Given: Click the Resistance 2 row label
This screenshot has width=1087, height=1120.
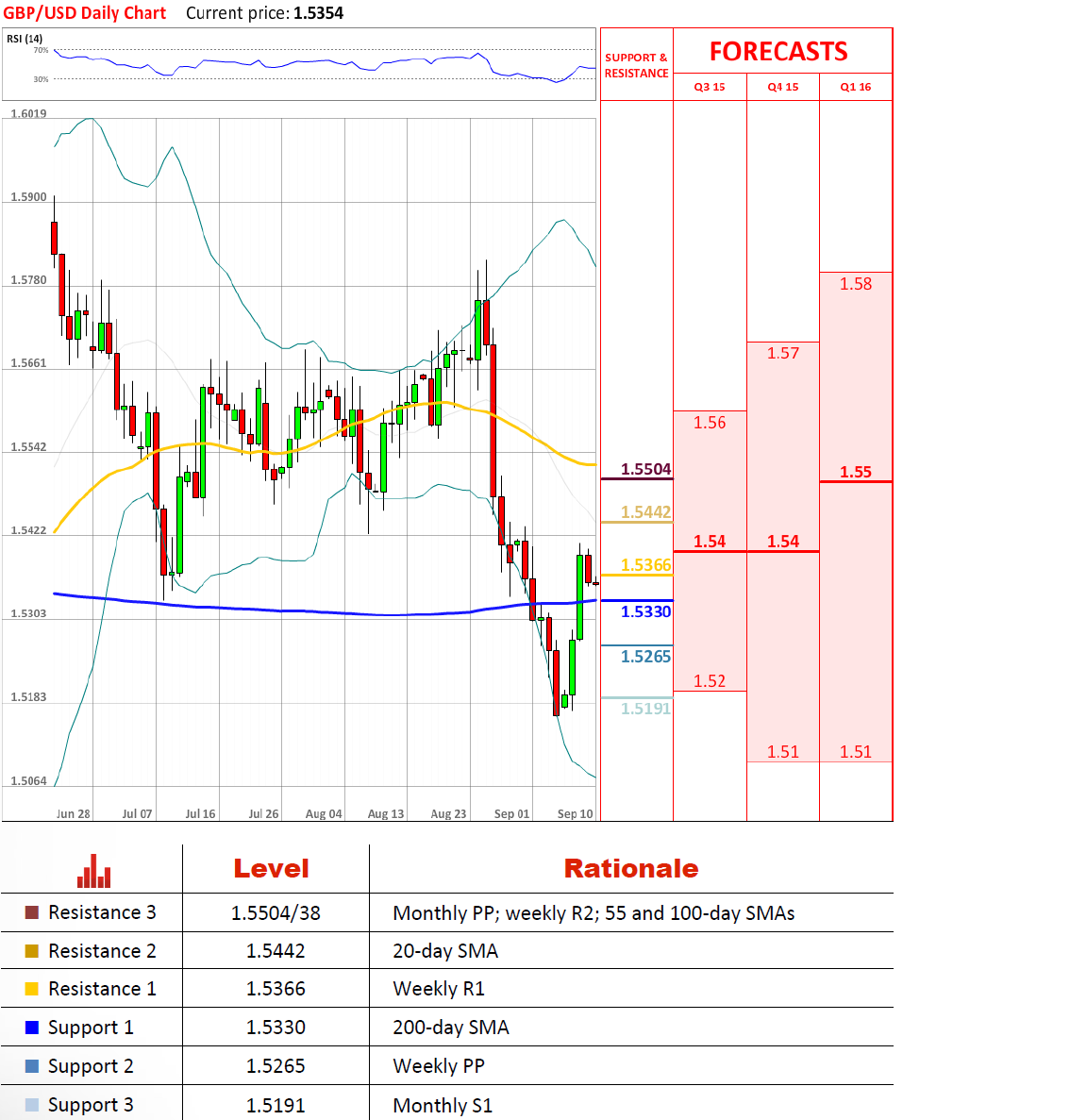Looking at the screenshot, I should click(x=102, y=951).
